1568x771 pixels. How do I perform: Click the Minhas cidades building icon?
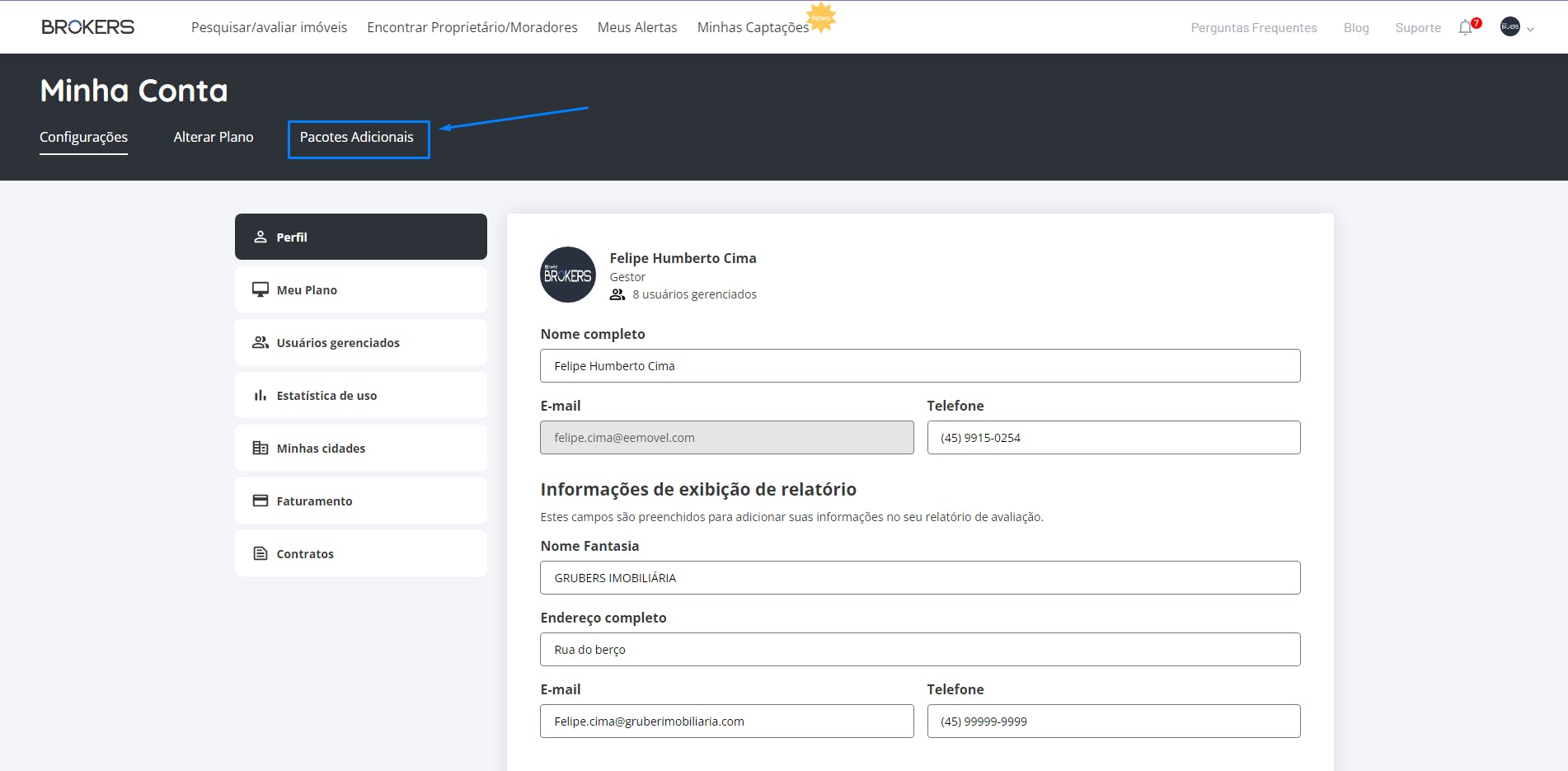tap(261, 448)
